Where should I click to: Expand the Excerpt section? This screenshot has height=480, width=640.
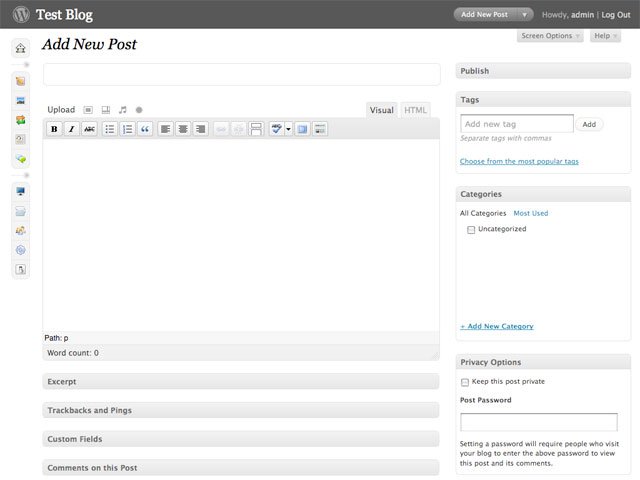[241, 381]
